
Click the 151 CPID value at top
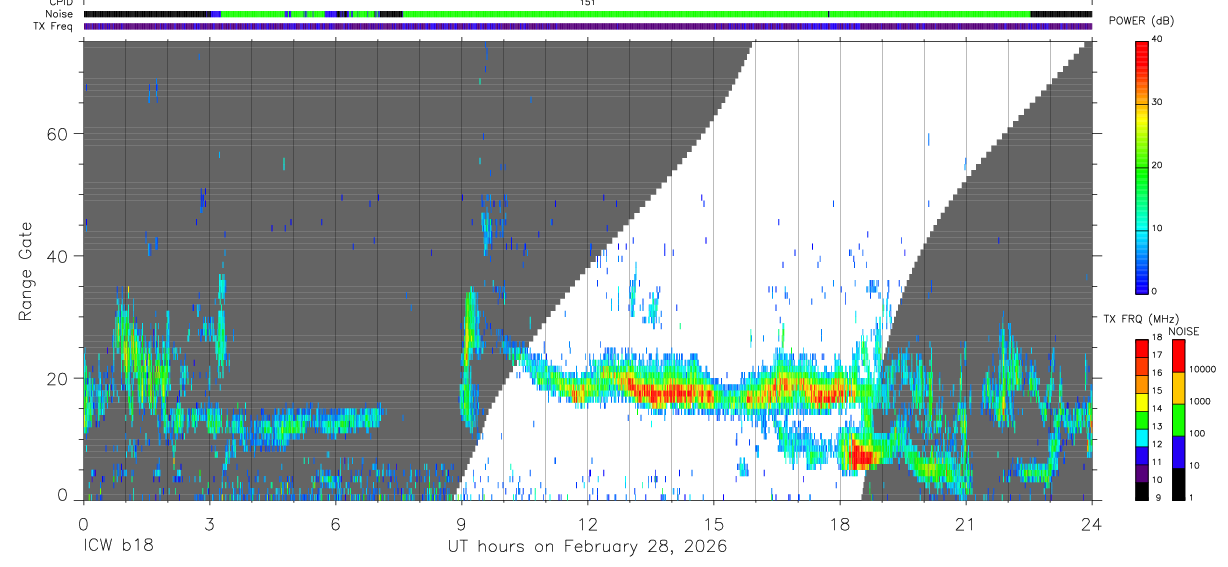pos(587,3)
